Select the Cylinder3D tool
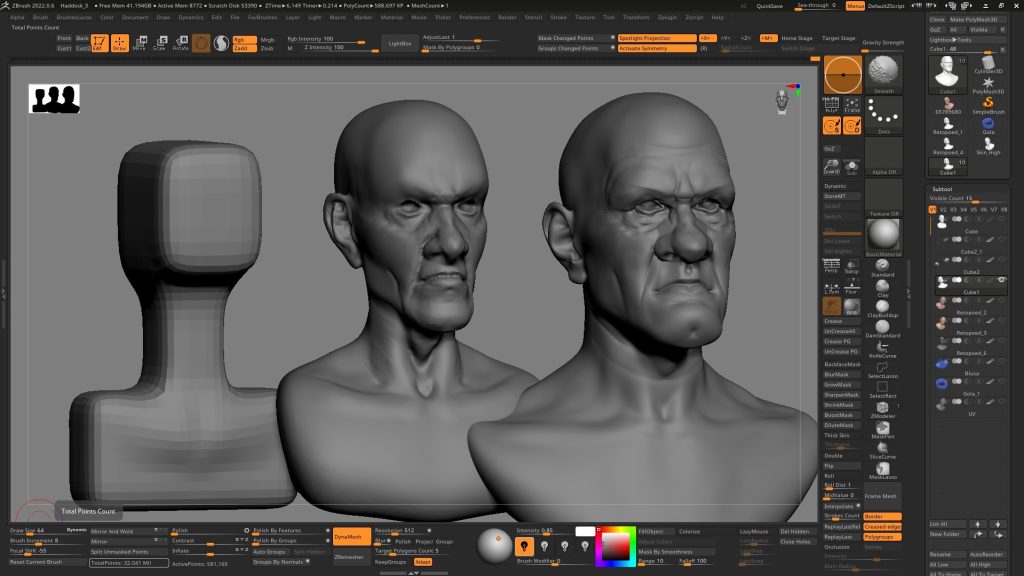 (x=988, y=65)
